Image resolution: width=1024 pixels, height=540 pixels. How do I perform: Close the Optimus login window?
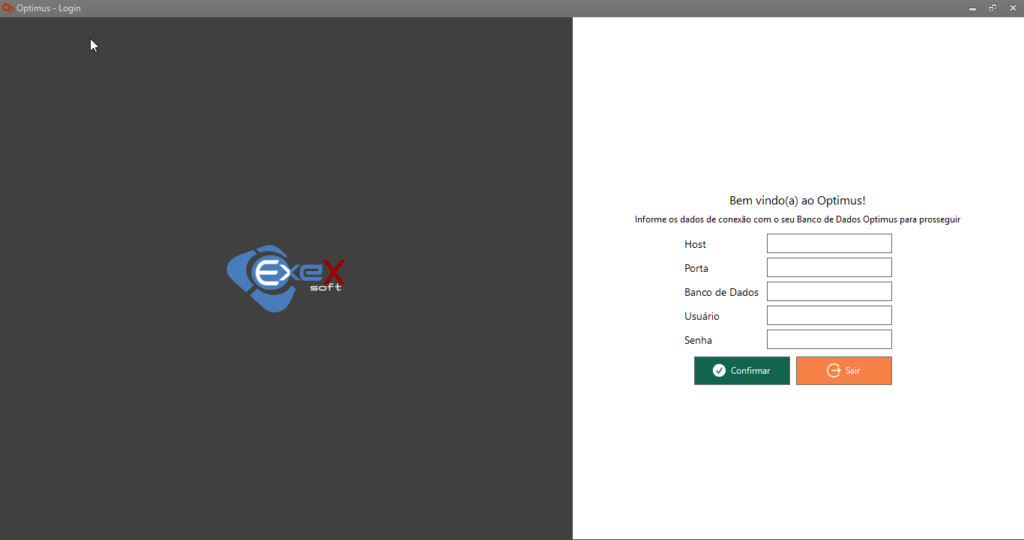click(x=1012, y=8)
